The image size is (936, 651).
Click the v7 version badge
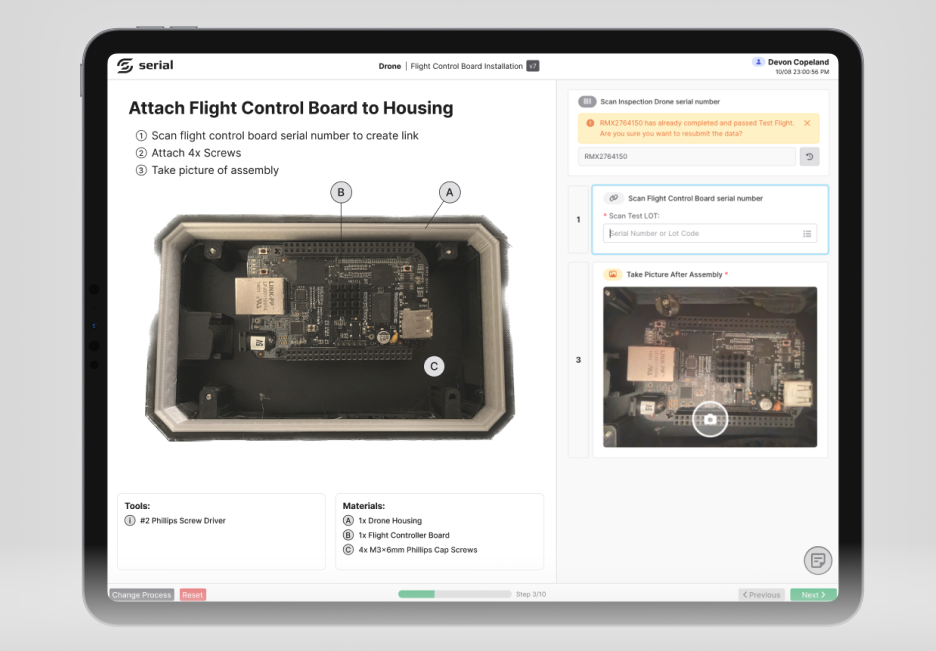[x=532, y=66]
